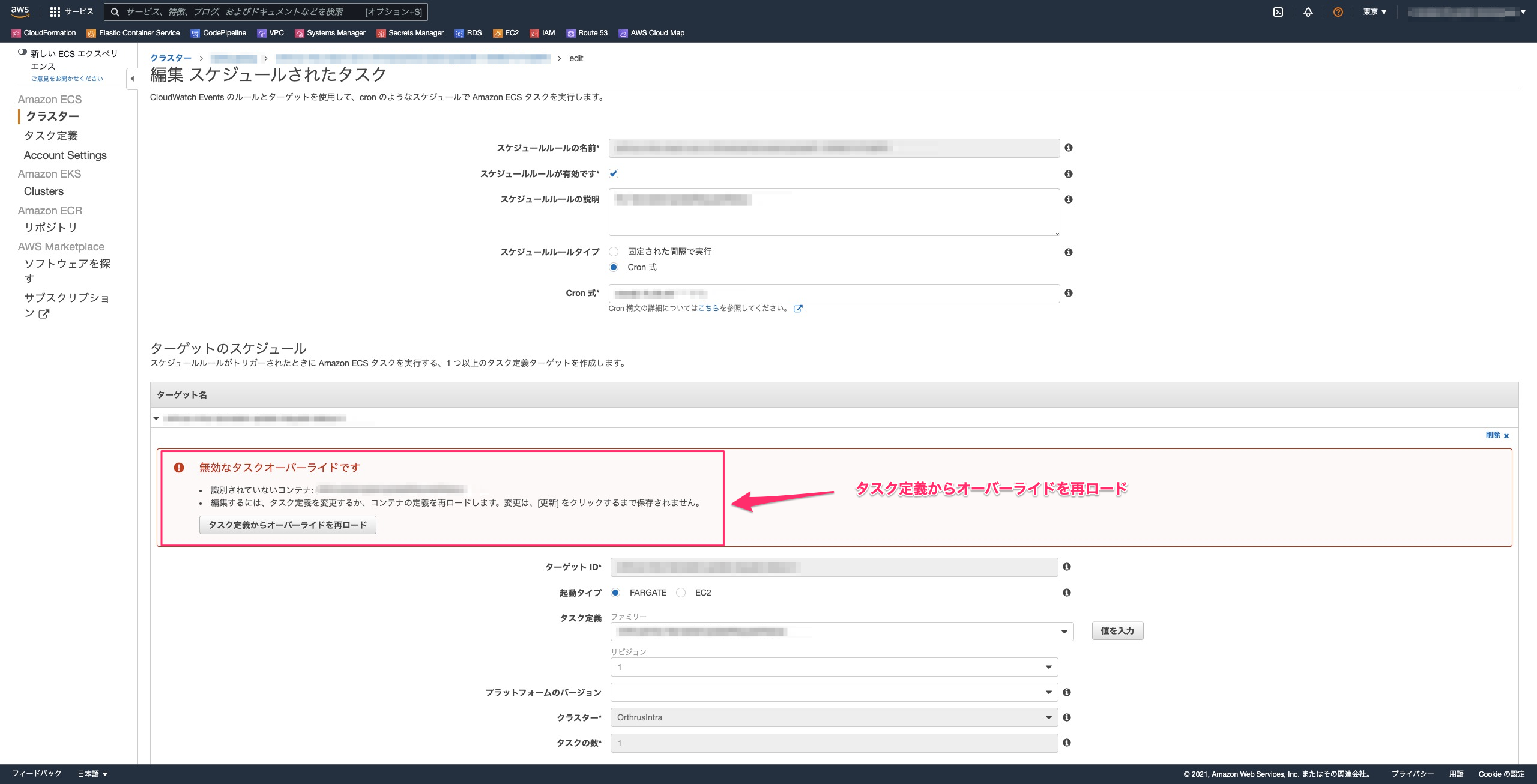Click the 削除 delete target link
This screenshot has height=784, width=1537.
pos(1497,435)
